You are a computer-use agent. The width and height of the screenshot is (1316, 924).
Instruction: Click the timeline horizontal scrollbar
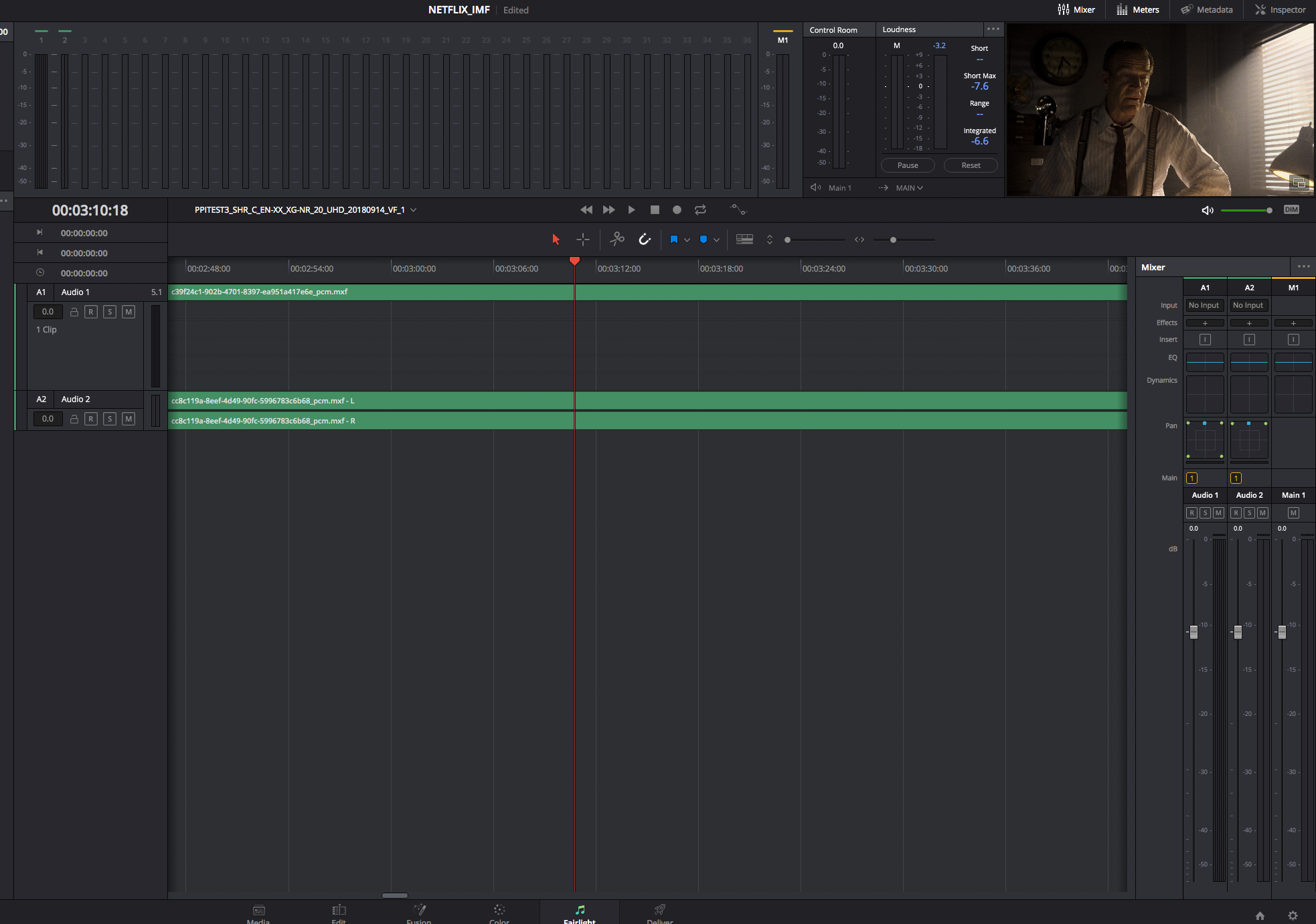[x=395, y=895]
